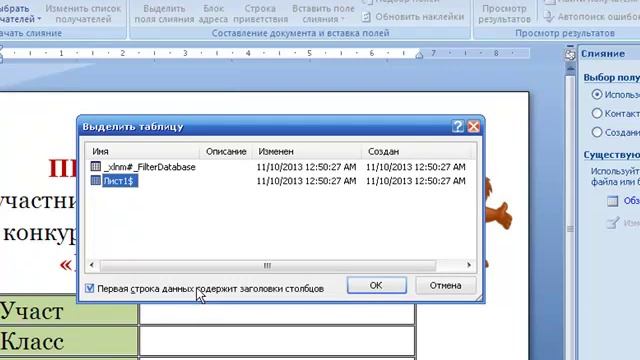The width and height of the screenshot is (640, 360).
Task: Cancel the dialog with Отмена
Action: 445,285
